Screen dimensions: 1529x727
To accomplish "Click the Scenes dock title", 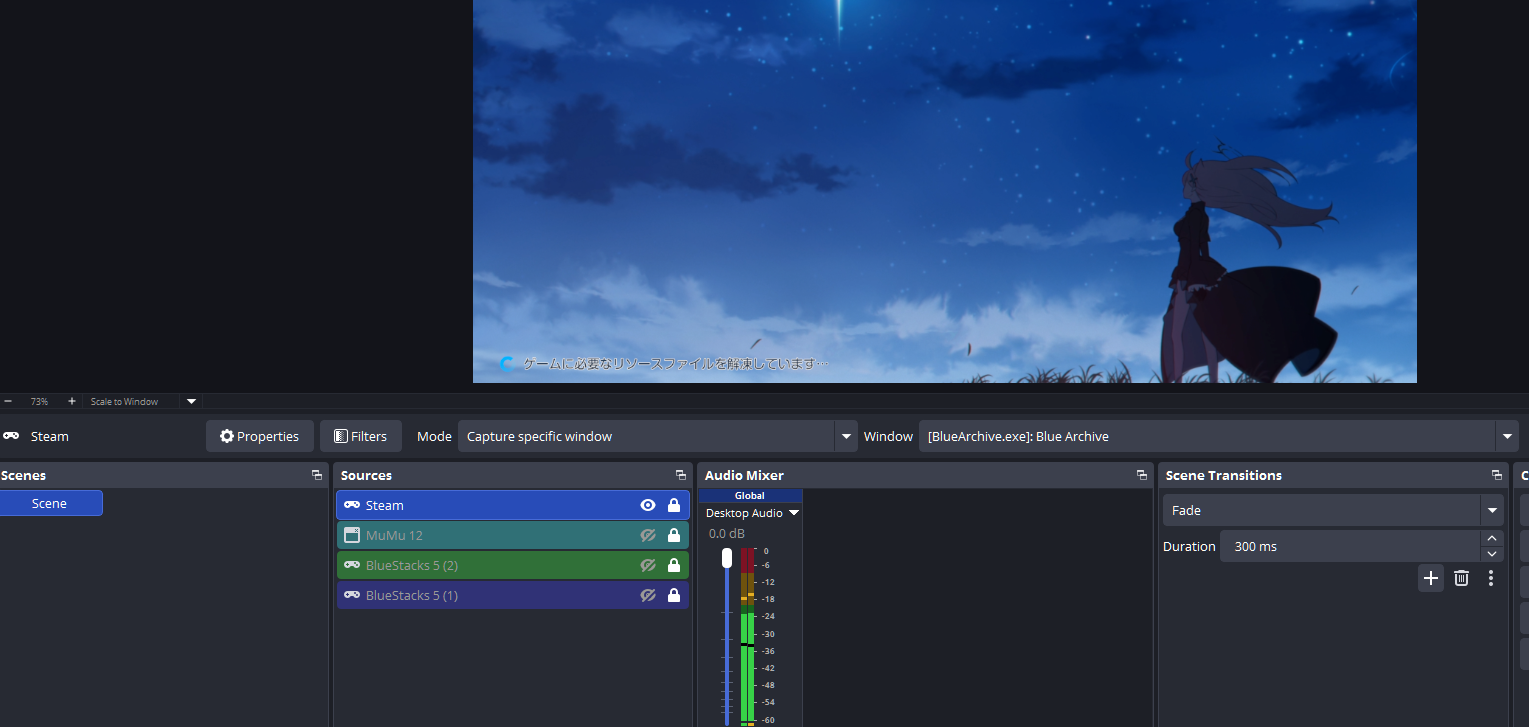I will click(24, 475).
